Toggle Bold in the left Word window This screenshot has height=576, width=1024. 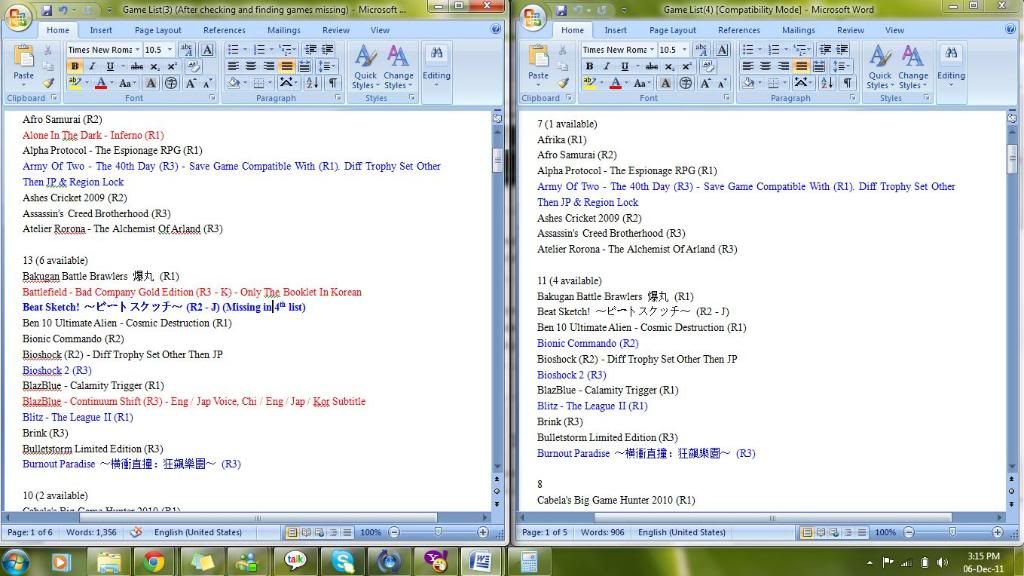pyautogui.click(x=75, y=66)
